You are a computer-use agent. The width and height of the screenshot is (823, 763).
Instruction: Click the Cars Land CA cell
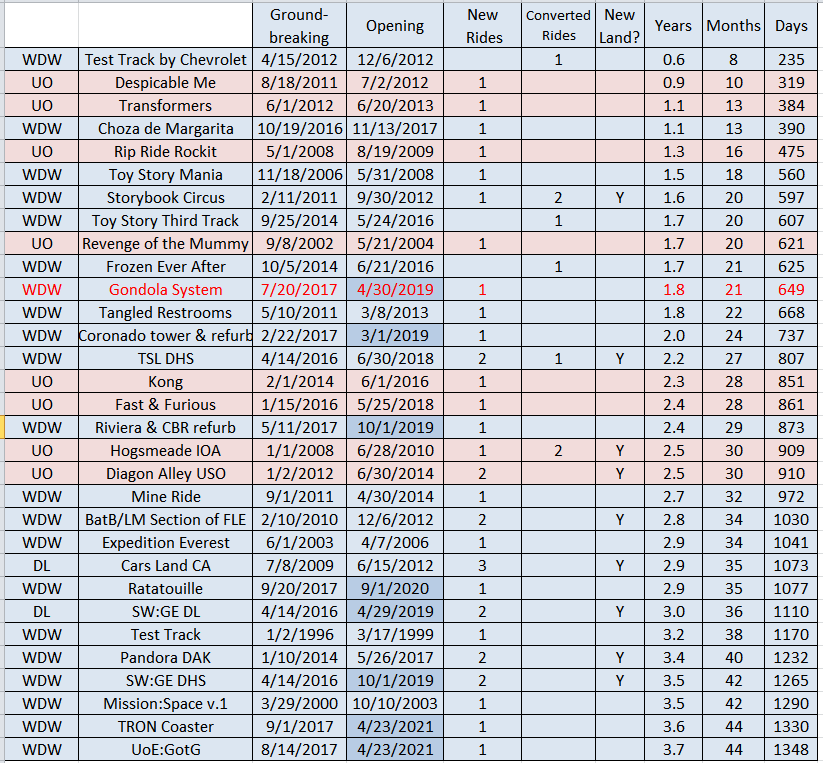(165, 565)
